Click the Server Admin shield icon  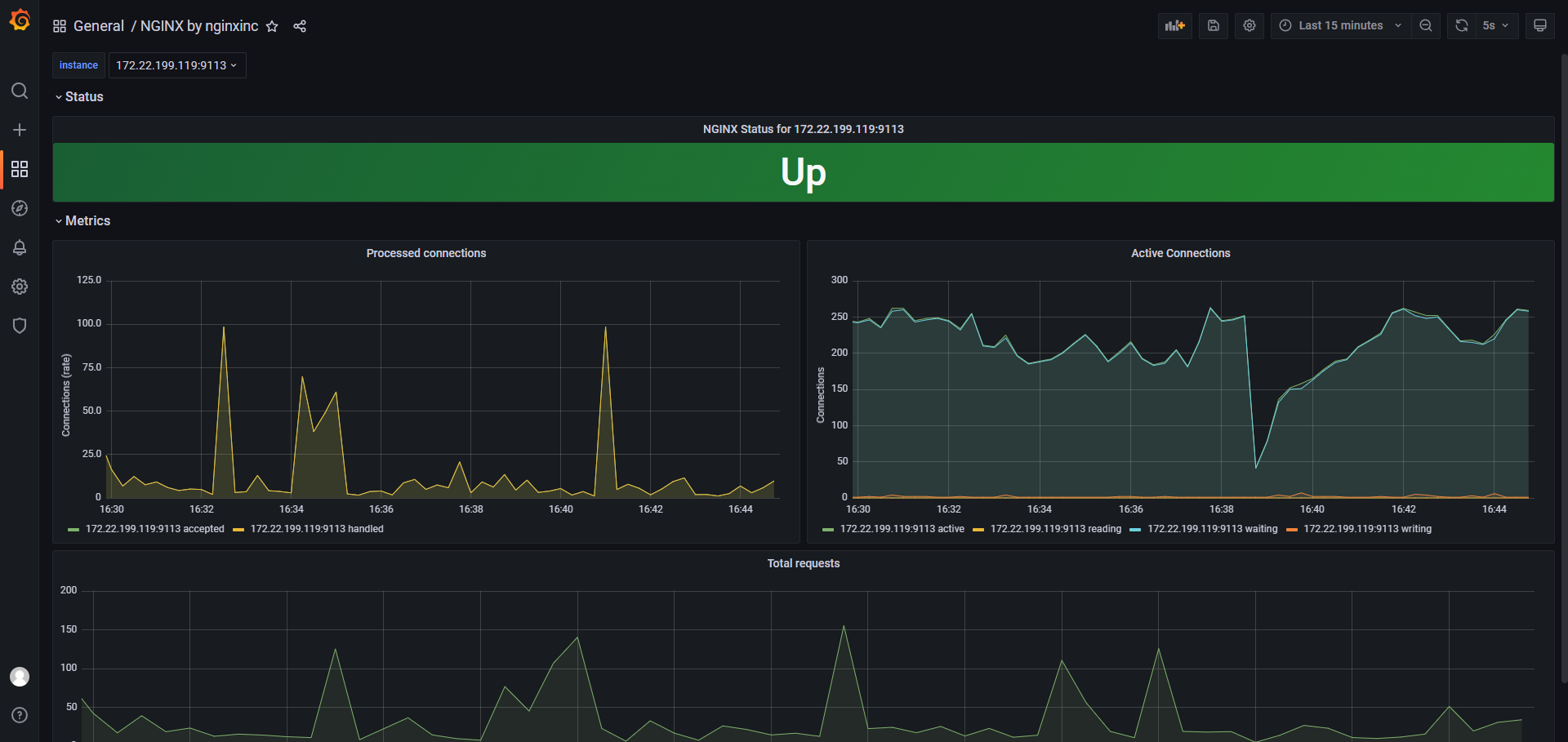(20, 325)
